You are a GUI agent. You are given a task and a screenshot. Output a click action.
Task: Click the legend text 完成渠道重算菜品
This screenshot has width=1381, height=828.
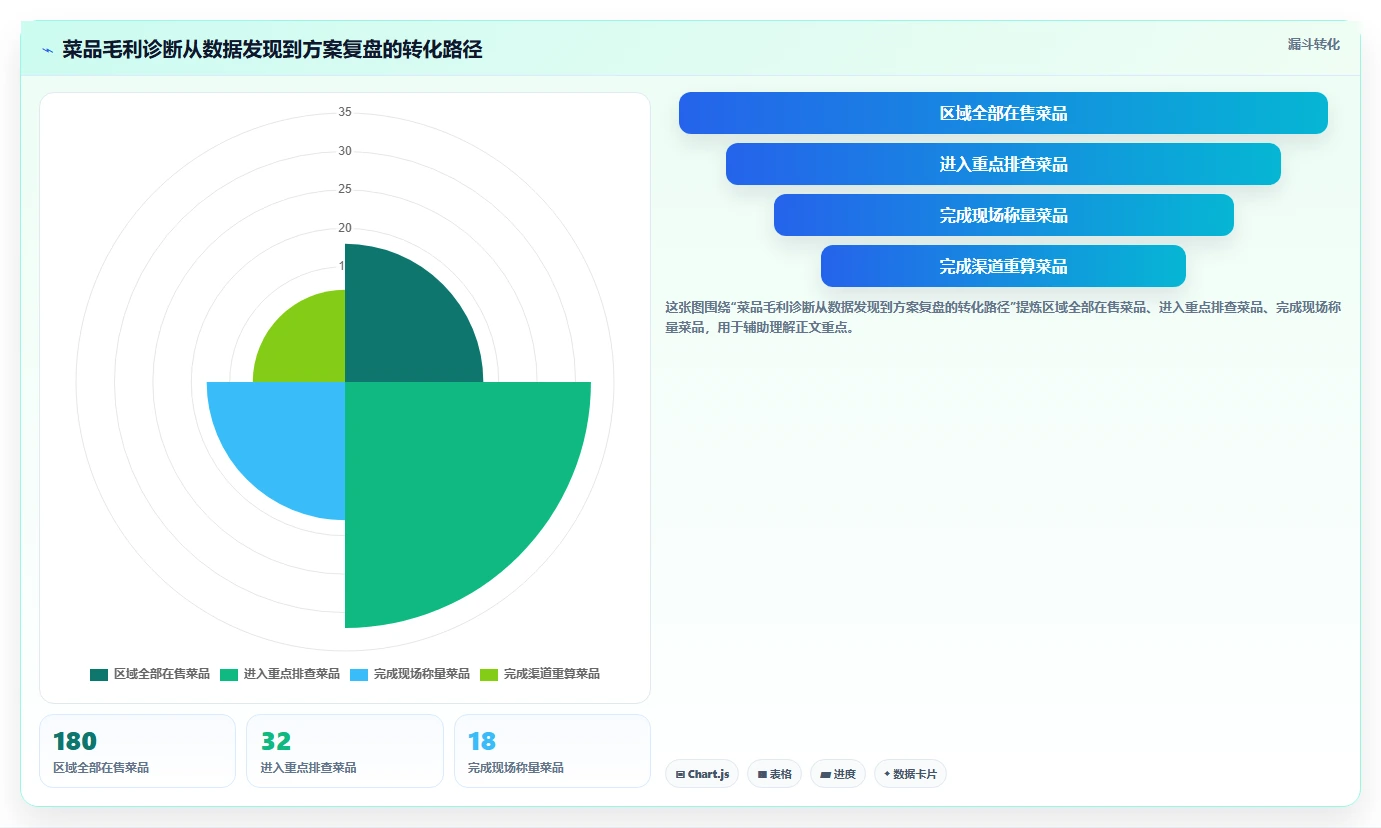tap(552, 674)
